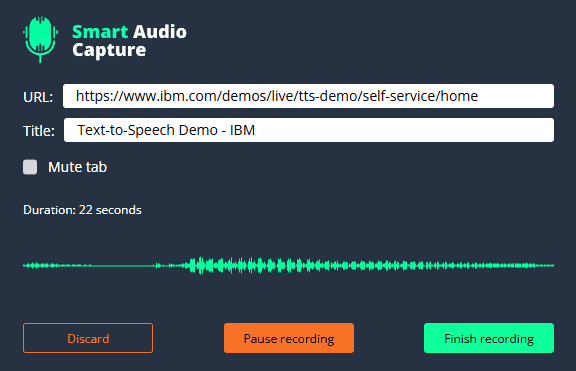Click the Title field with Text-to-Speech Demo

tap(309, 130)
